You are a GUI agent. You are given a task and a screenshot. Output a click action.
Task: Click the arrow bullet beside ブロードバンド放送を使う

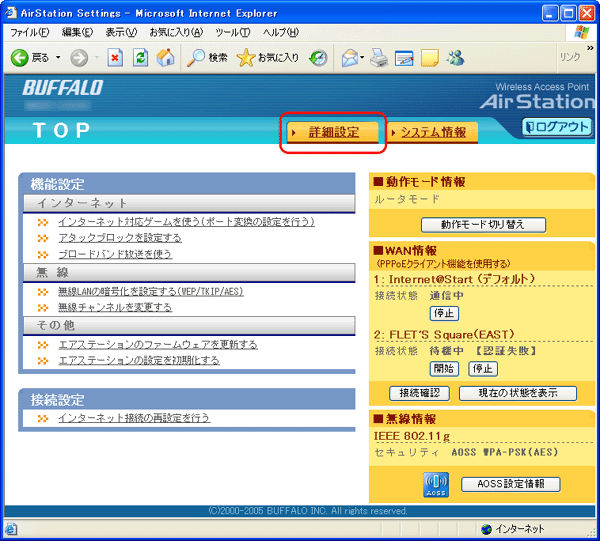point(43,255)
